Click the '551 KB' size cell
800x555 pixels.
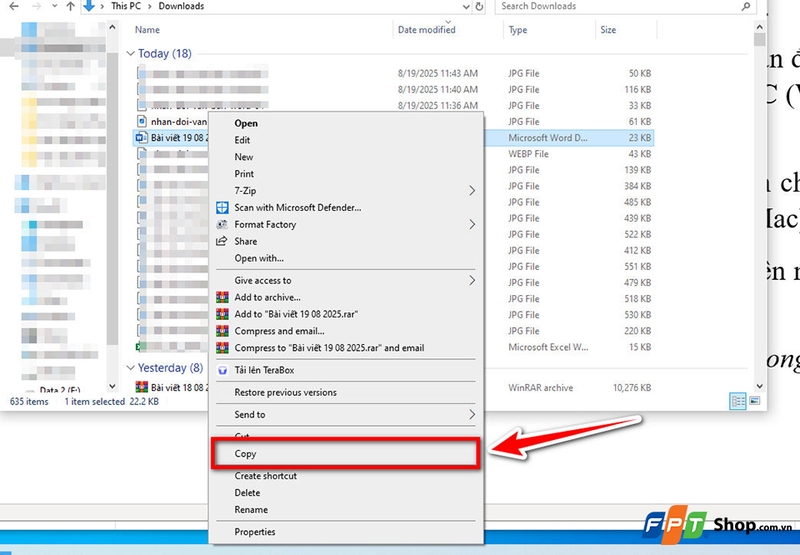click(x=638, y=266)
